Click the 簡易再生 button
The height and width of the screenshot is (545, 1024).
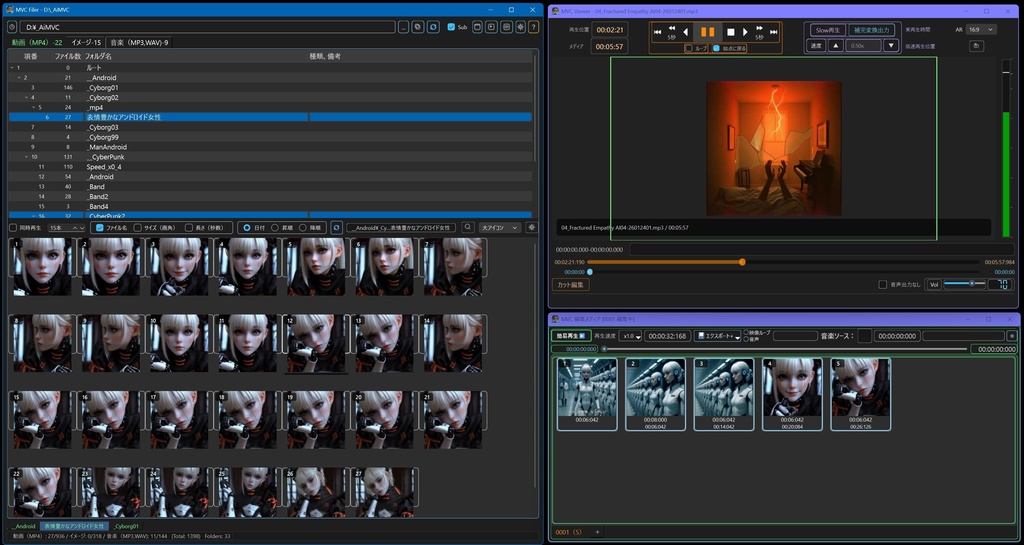click(571, 336)
